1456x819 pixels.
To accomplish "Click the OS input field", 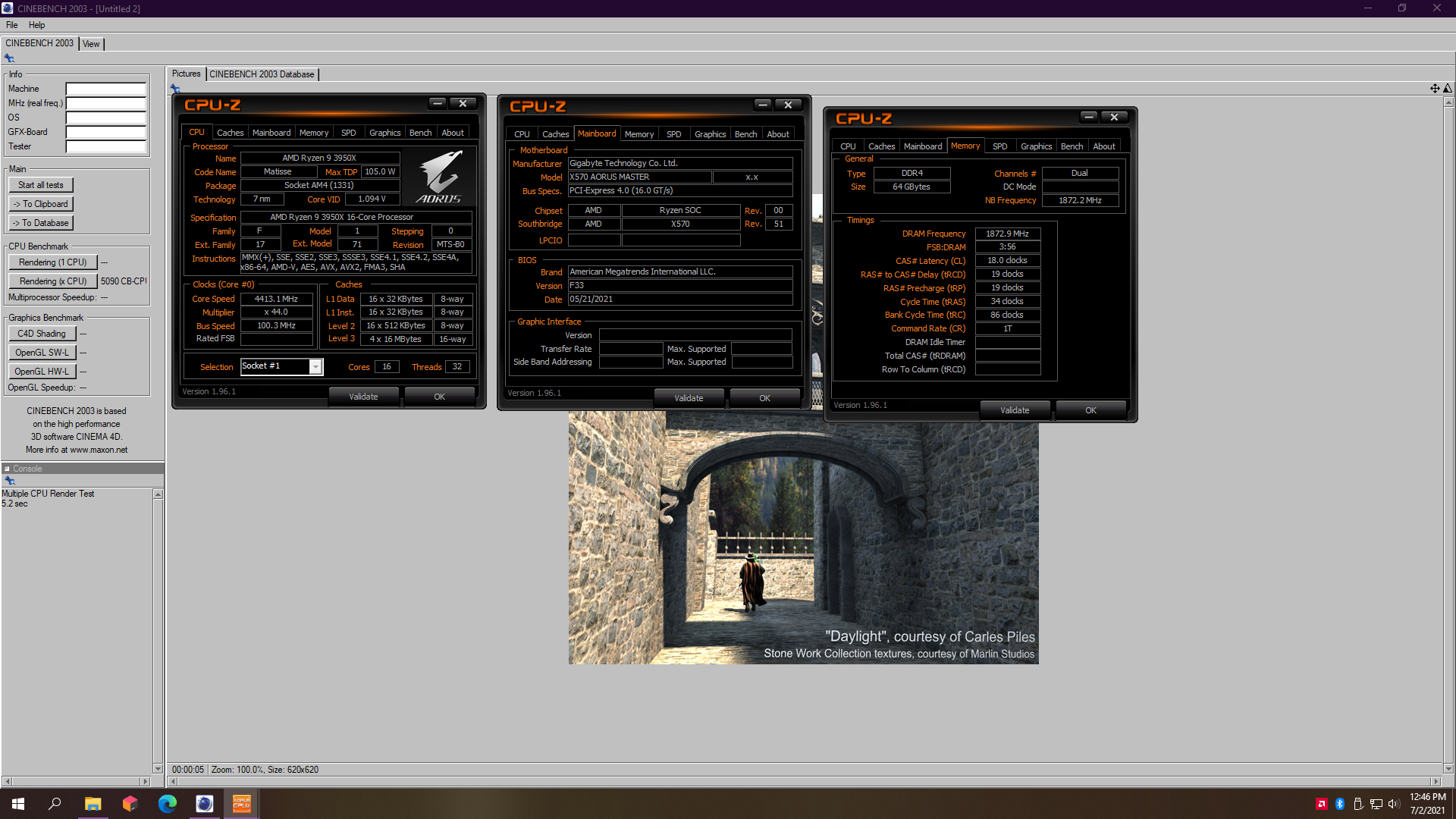I will tap(105, 118).
